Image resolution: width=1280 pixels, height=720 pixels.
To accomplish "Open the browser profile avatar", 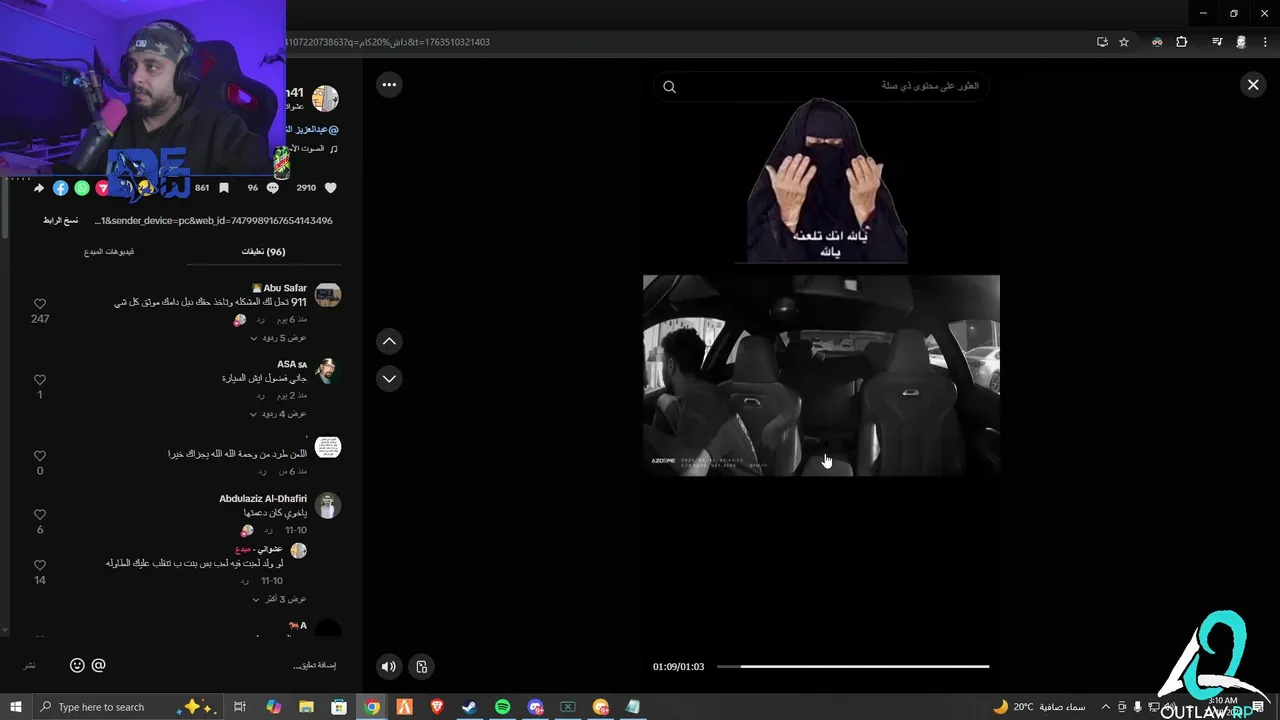I will pyautogui.click(x=1241, y=42).
